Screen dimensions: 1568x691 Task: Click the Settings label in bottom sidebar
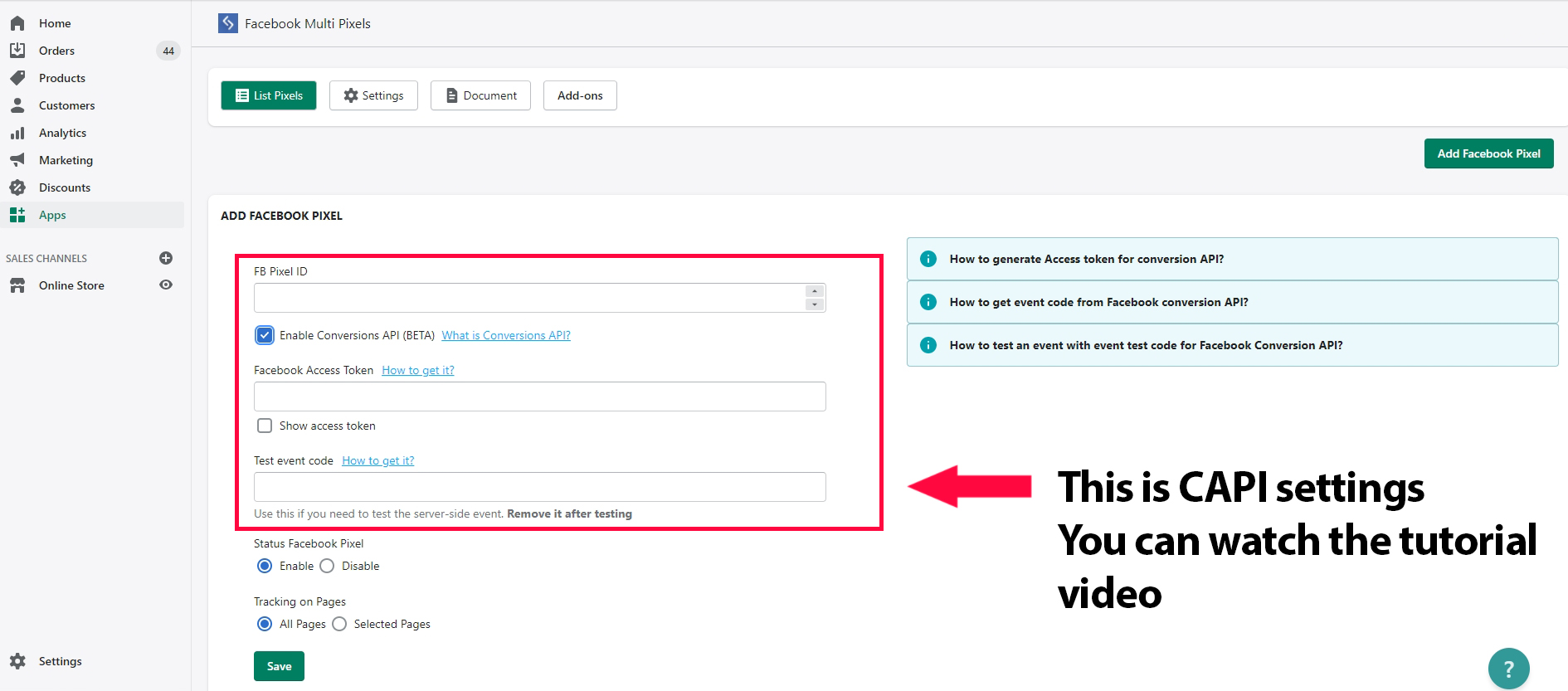coord(61,661)
